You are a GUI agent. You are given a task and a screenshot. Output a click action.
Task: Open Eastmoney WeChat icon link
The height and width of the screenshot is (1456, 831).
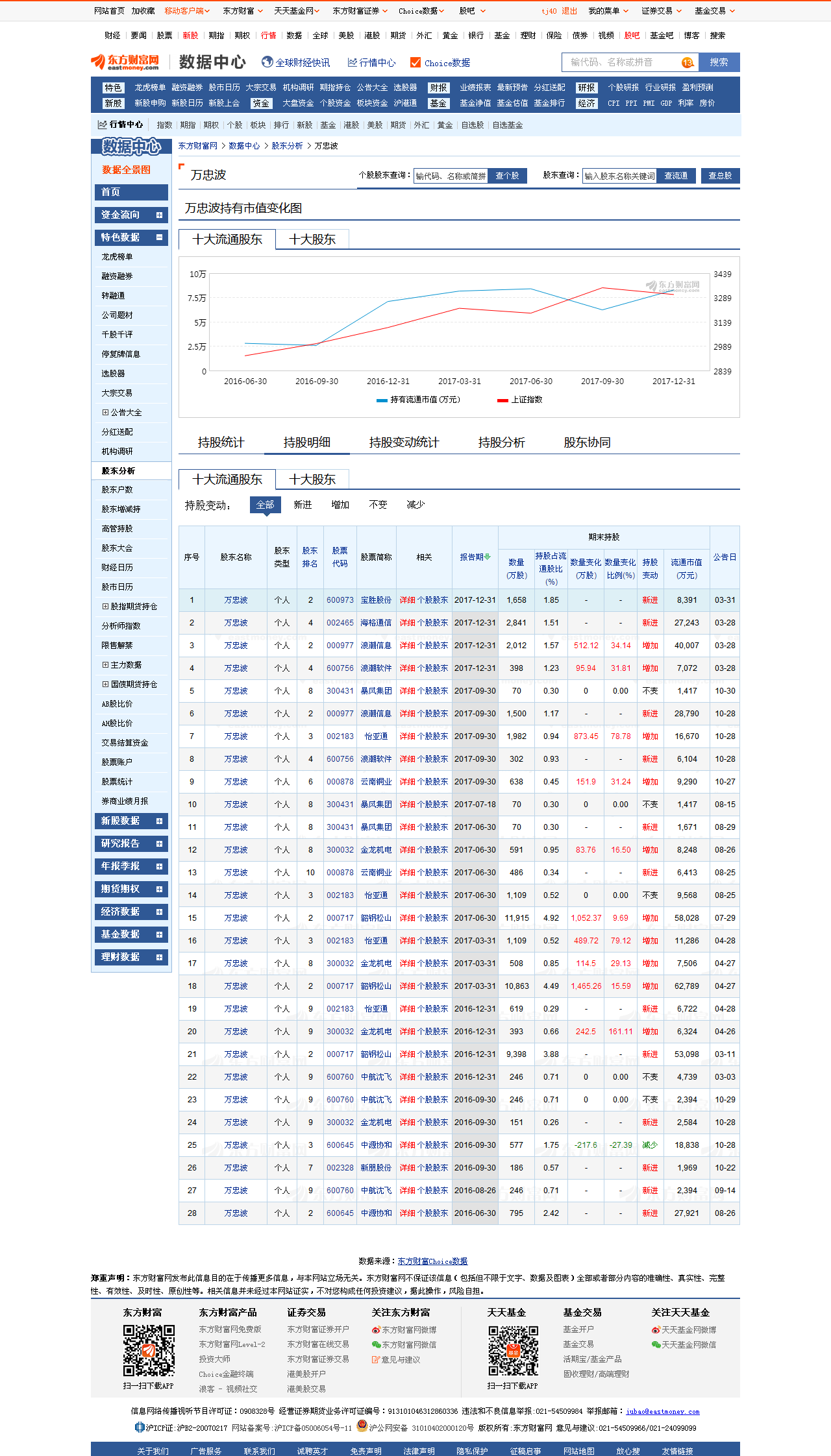pos(376,1344)
